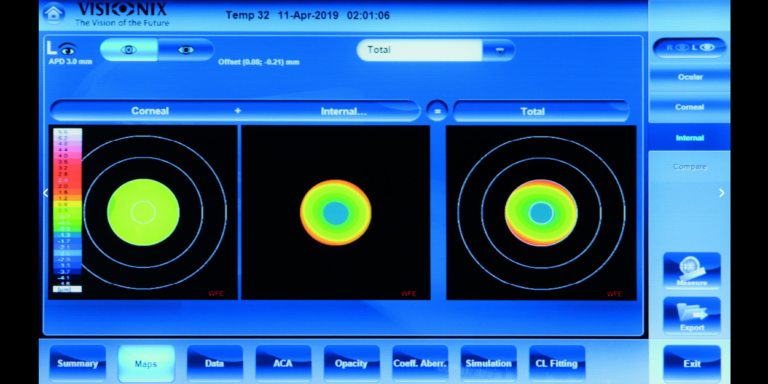Screen dimensions: 768x384
Task: Click the Offset (0.08; -0.21) mm text
Action: pyautogui.click(x=259, y=62)
